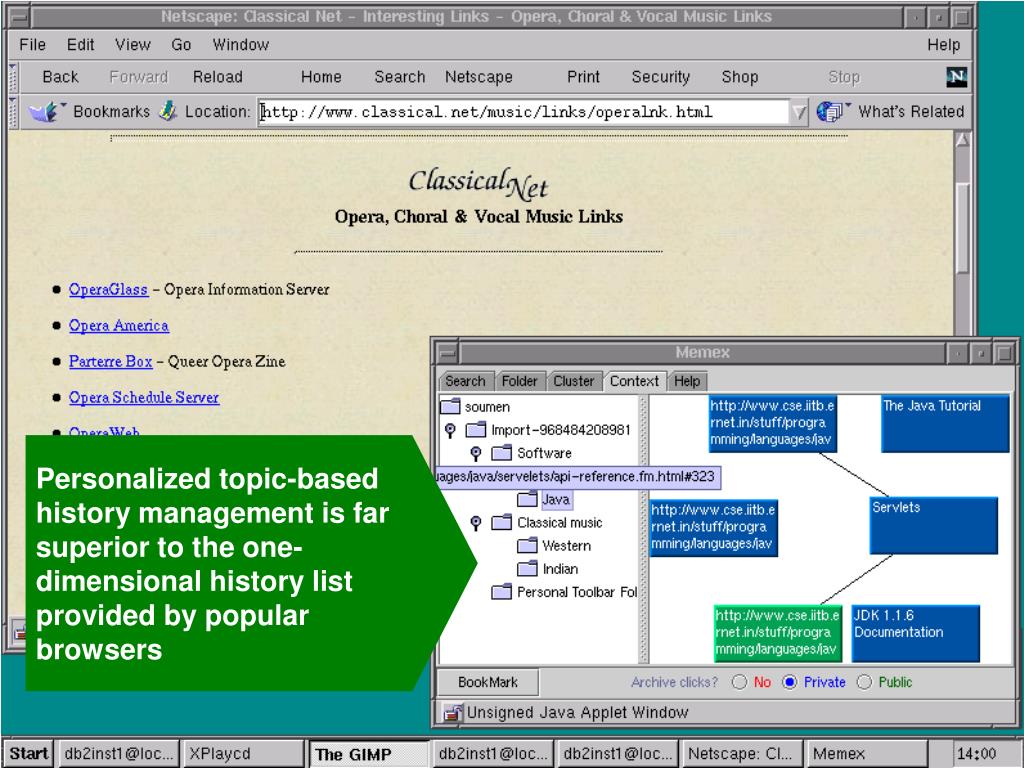Select the Import-968484208981 folder icon

(x=475, y=430)
